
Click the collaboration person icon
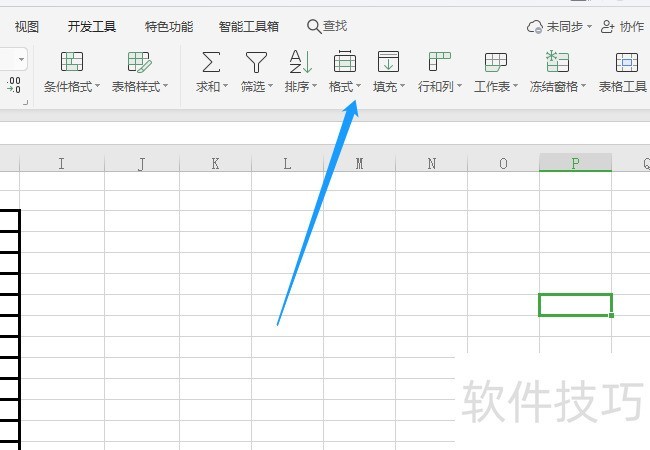(x=607, y=27)
